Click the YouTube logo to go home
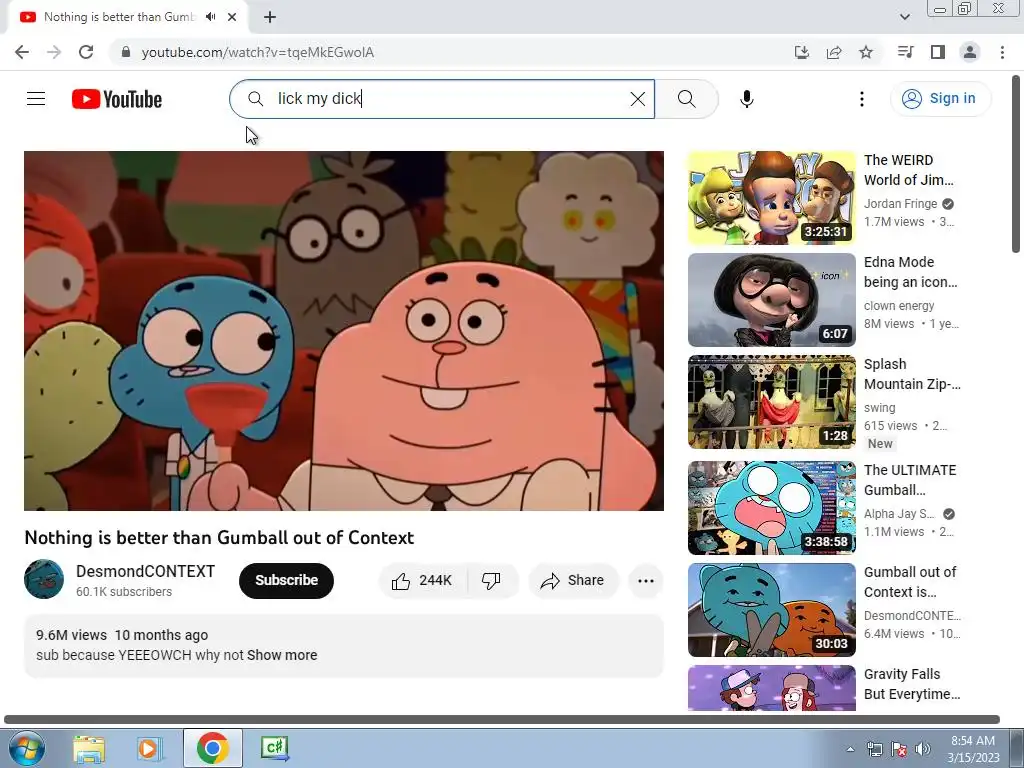Screen dimensions: 1024x768 click(x=117, y=99)
